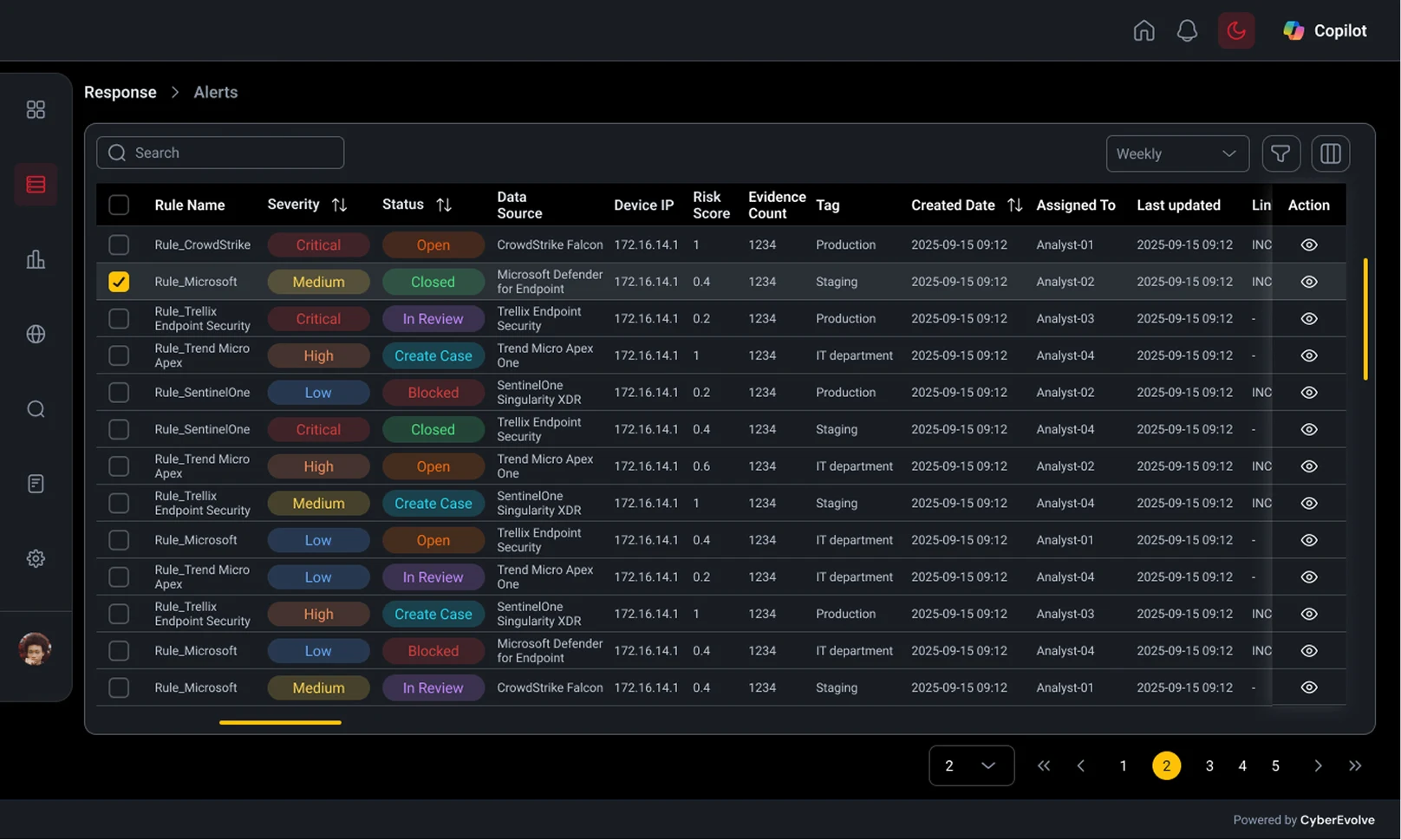Open the dashboard grid icon in sidebar
Image resolution: width=1401 pixels, height=840 pixels.
pos(36,110)
